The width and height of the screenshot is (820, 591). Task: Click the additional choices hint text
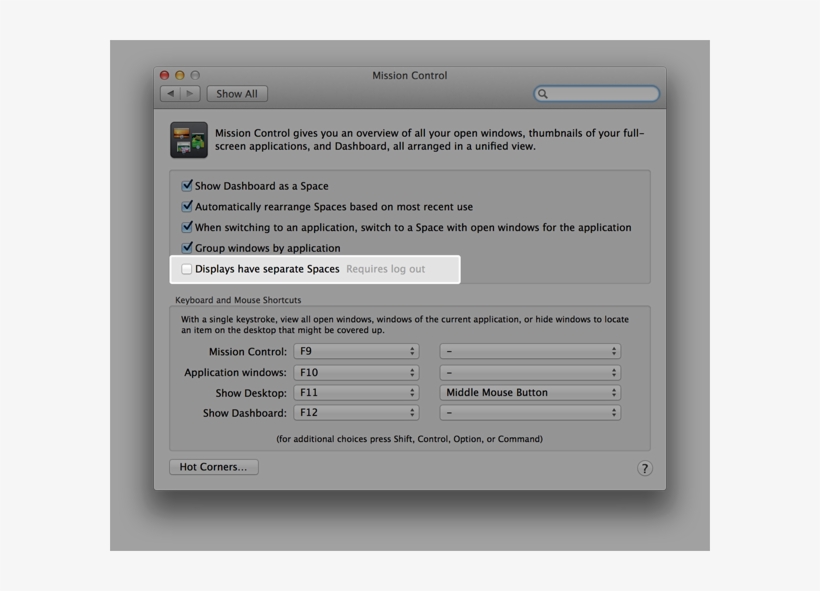coord(409,439)
